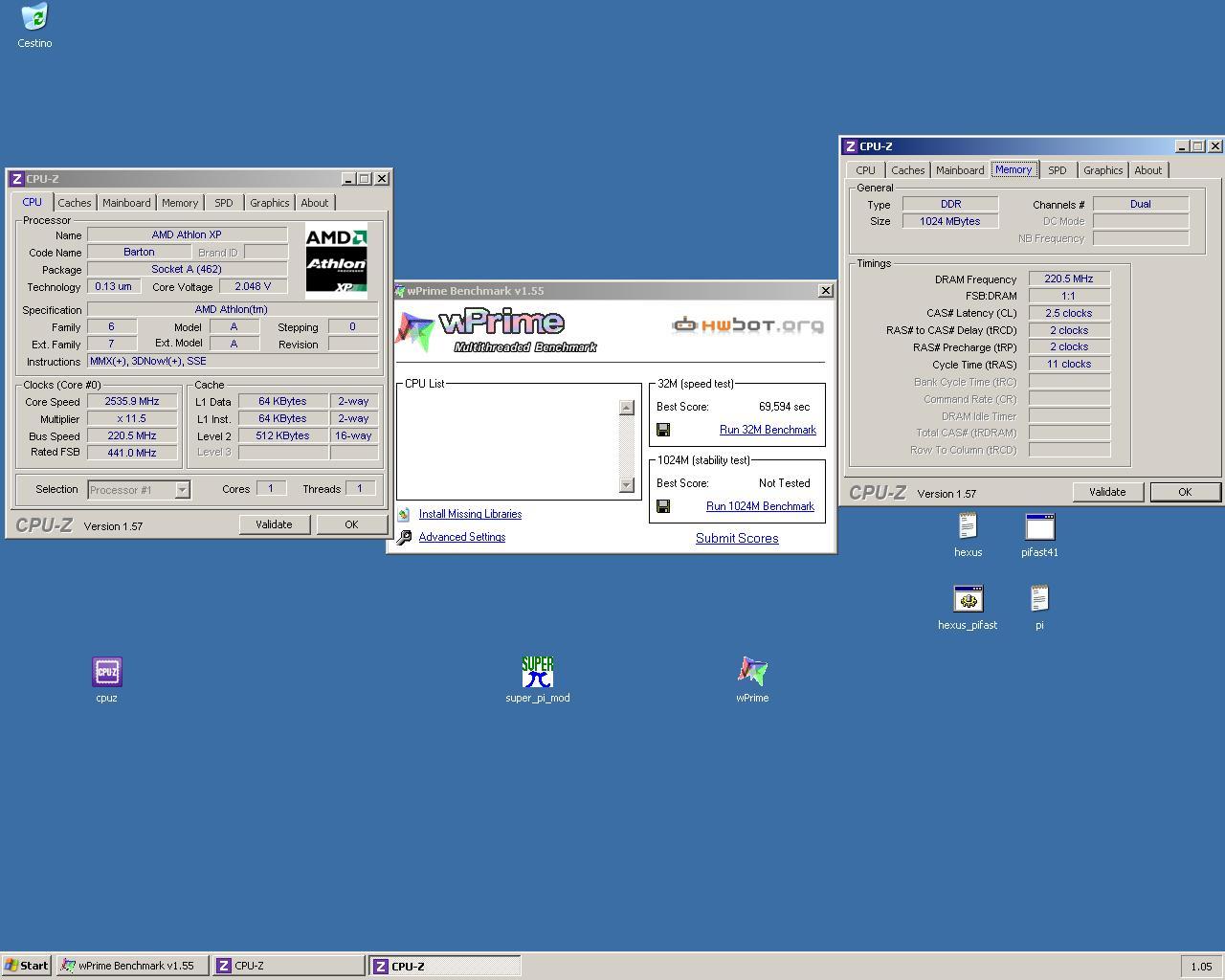Click the Cycle Time value 11 clocks

1069,364
